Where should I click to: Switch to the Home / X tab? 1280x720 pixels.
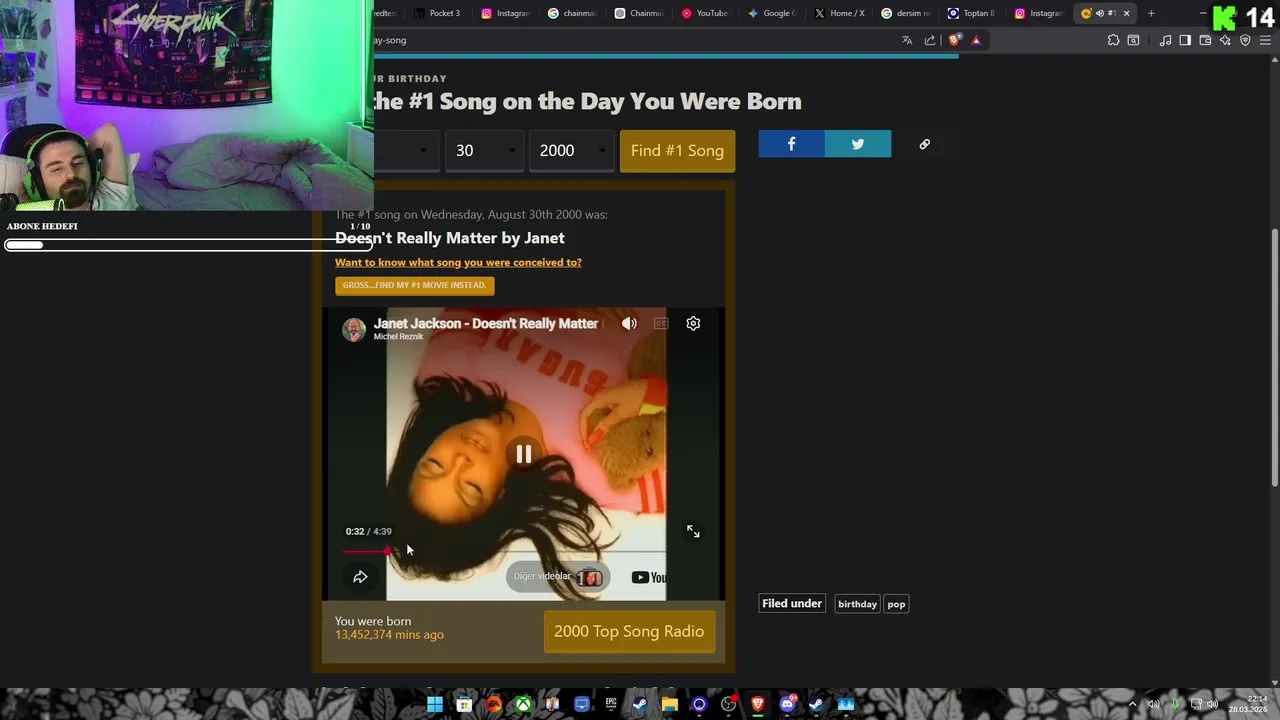click(x=838, y=13)
